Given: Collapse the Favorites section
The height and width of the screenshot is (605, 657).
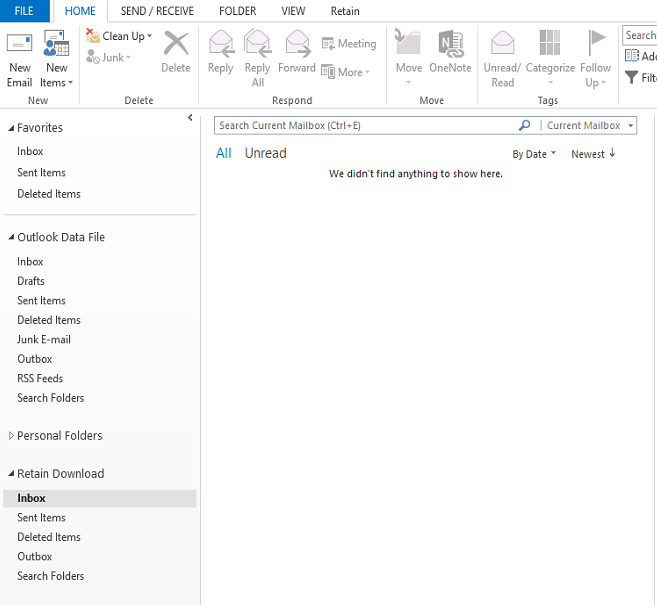Looking at the screenshot, I should 11,128.
